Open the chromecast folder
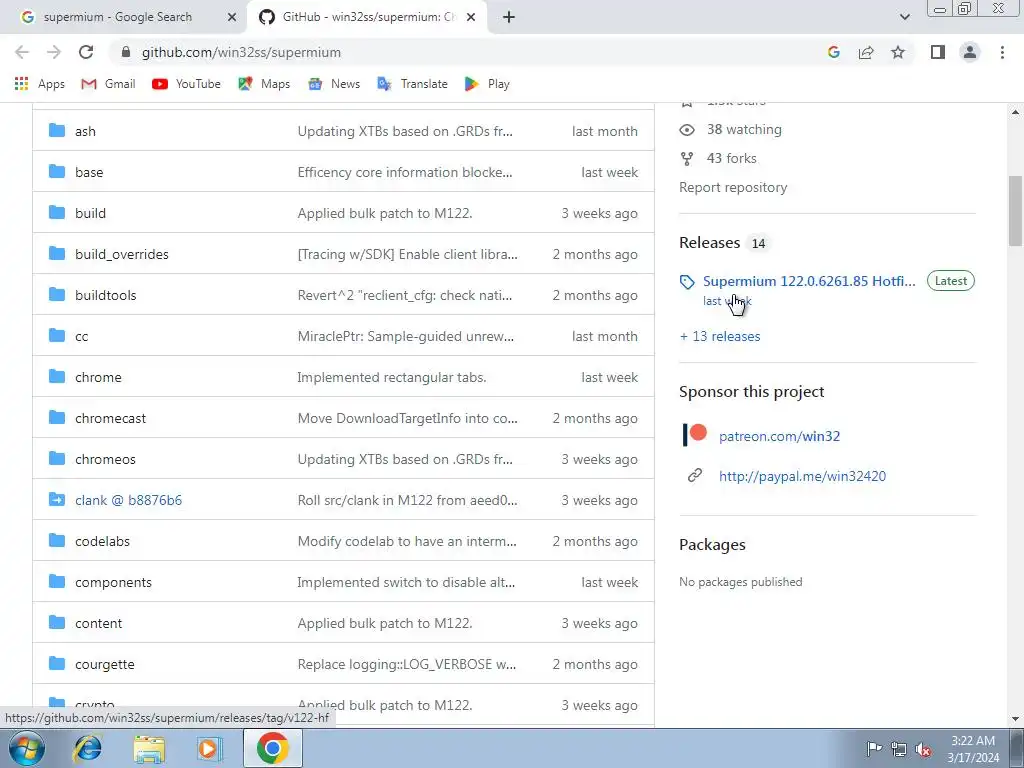The height and width of the screenshot is (768, 1024). 110,419
